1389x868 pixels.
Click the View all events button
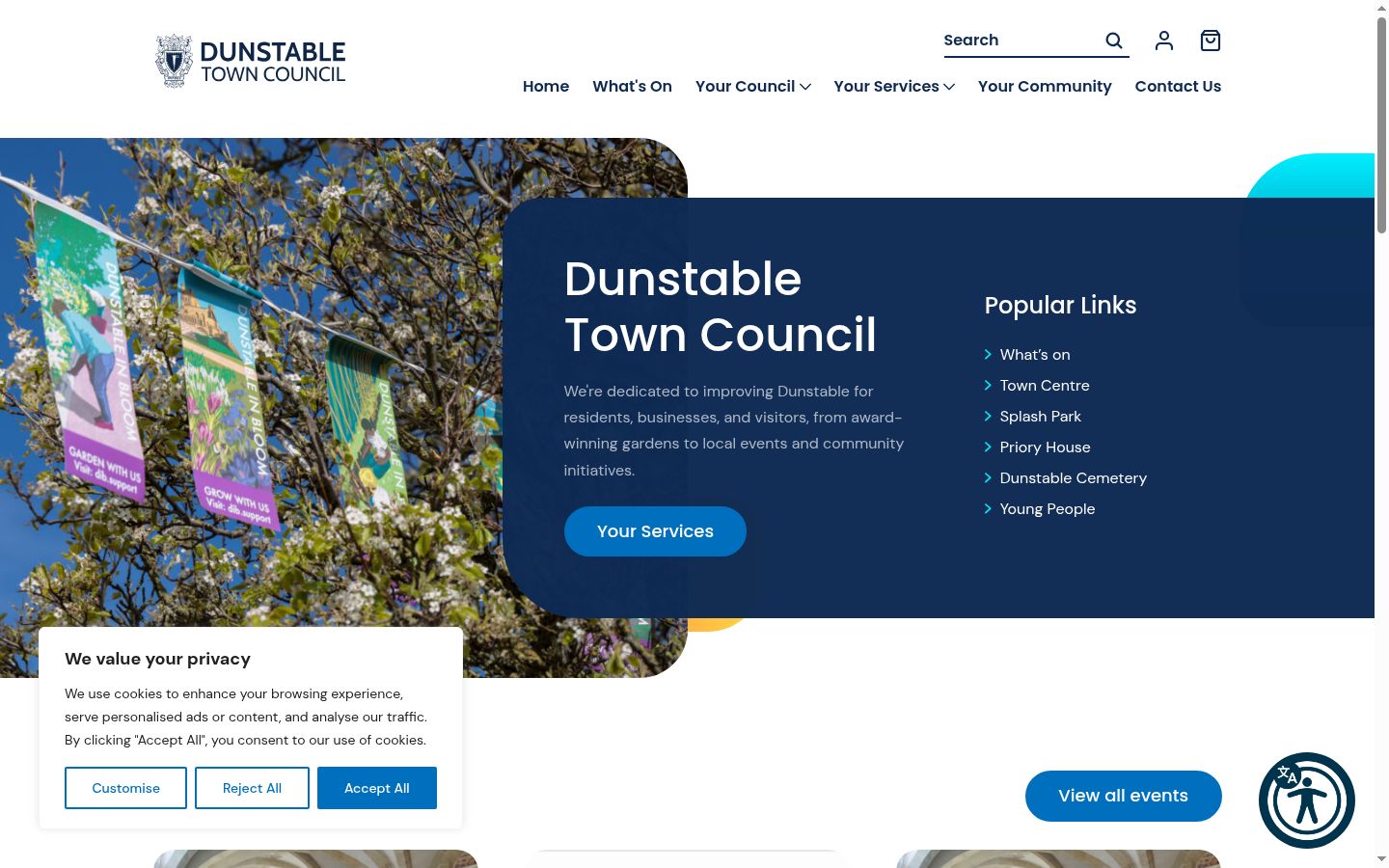(x=1124, y=796)
